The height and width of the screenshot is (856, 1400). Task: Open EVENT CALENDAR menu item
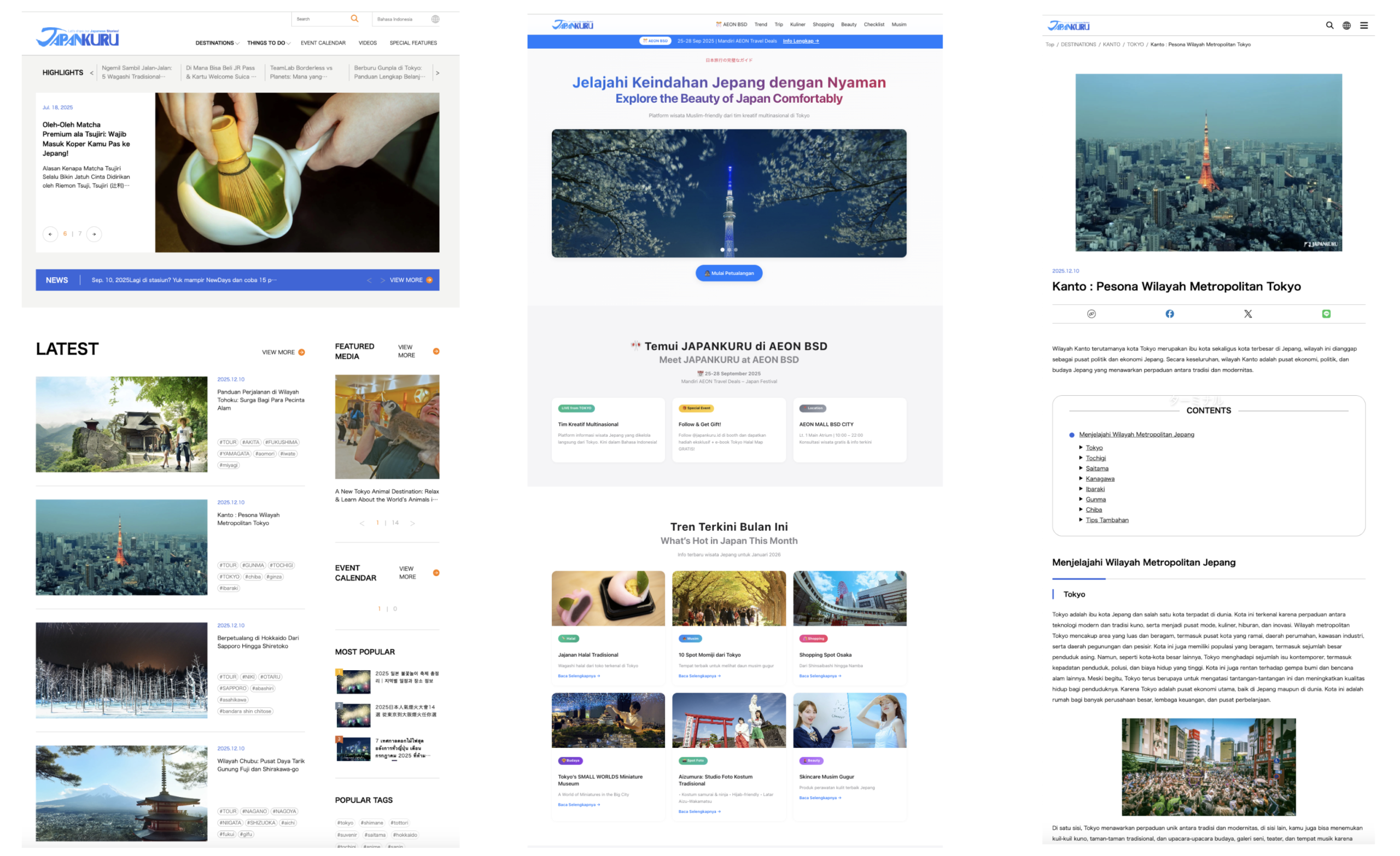click(x=323, y=43)
